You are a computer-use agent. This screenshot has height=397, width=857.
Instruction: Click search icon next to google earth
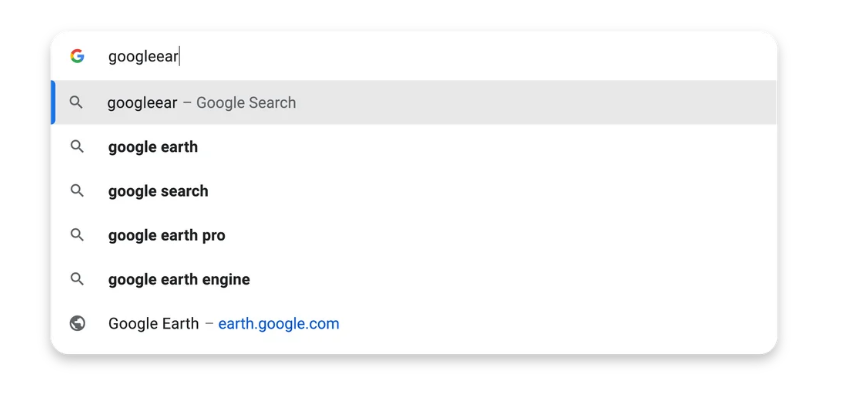pyautogui.click(x=77, y=147)
